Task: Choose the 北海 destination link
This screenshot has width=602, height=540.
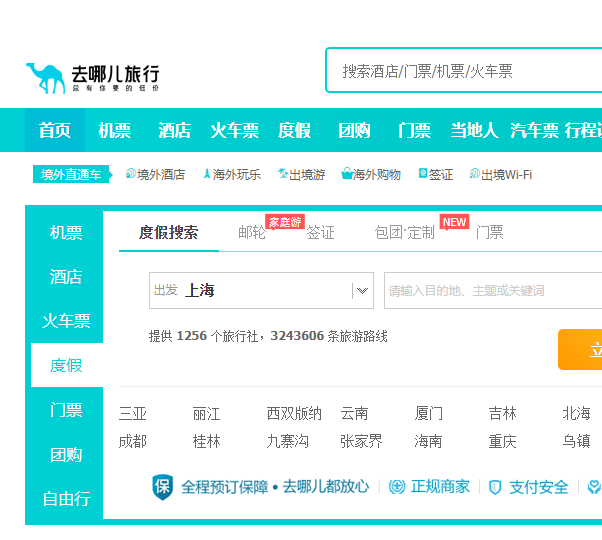Action: pyautogui.click(x=576, y=414)
